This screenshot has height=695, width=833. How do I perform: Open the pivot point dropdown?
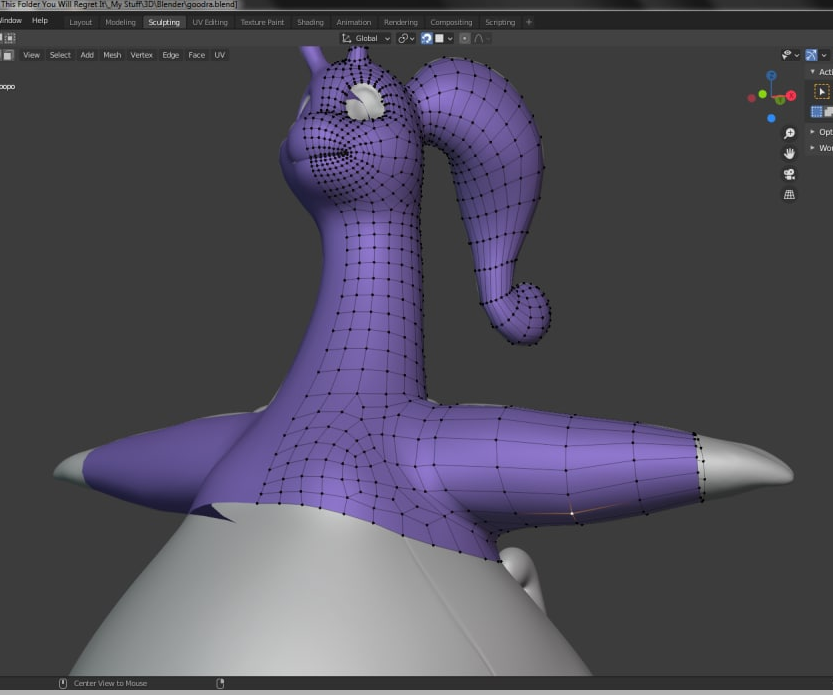[406, 38]
